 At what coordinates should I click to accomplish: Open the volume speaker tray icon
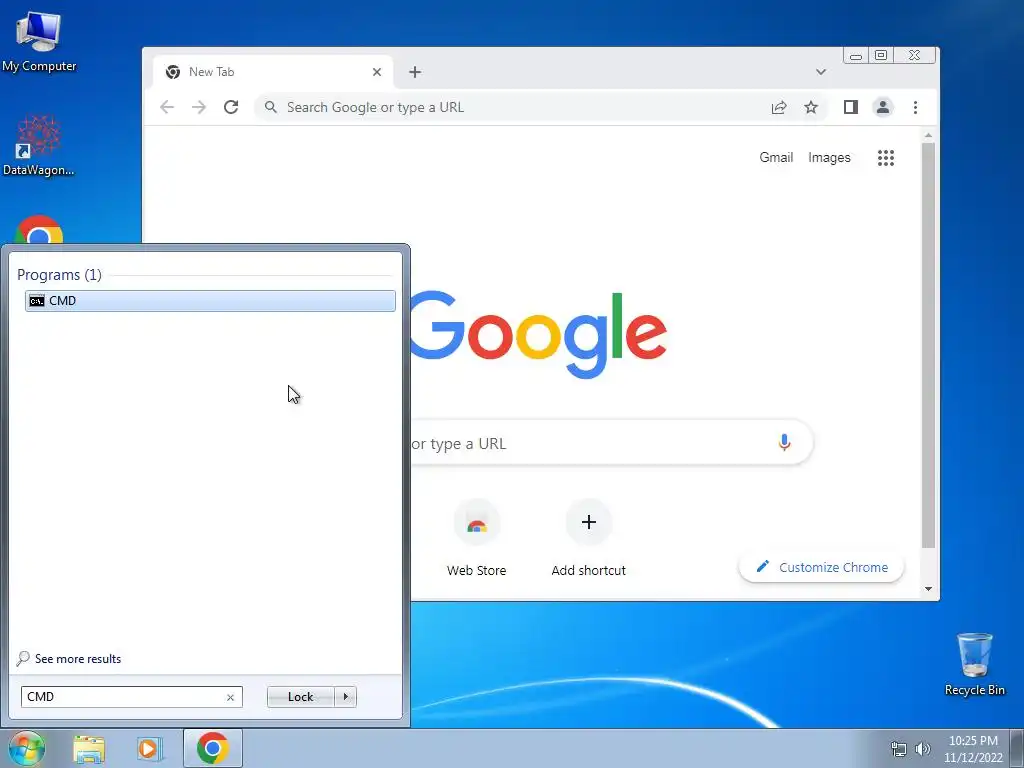[x=923, y=749]
